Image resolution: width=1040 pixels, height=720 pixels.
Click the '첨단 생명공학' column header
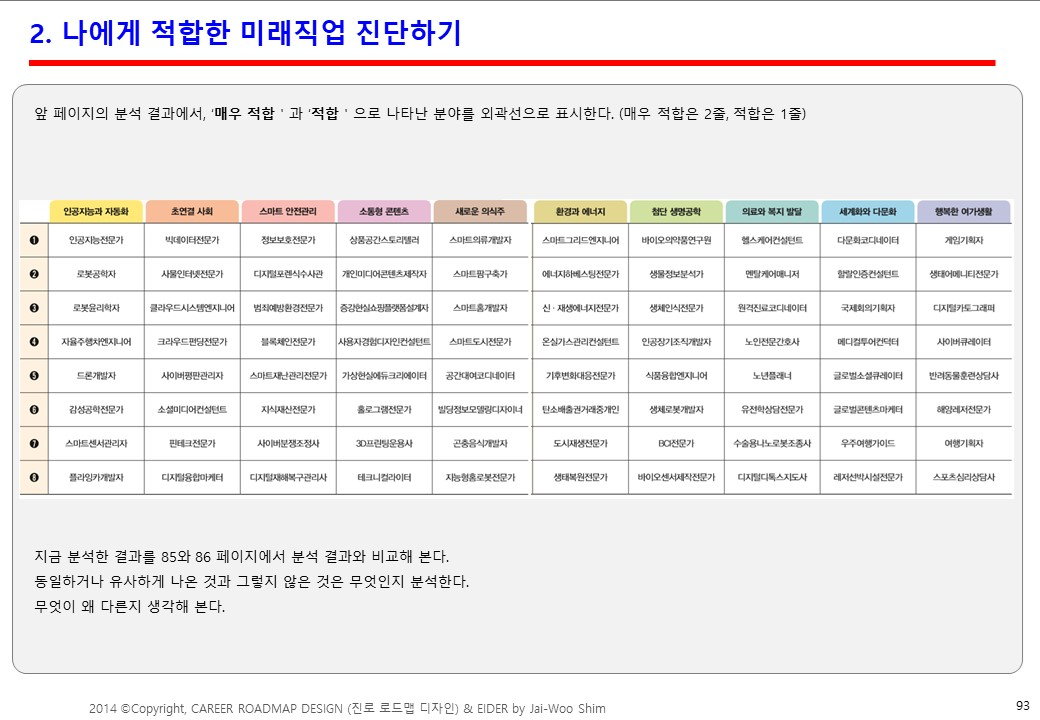click(x=676, y=211)
